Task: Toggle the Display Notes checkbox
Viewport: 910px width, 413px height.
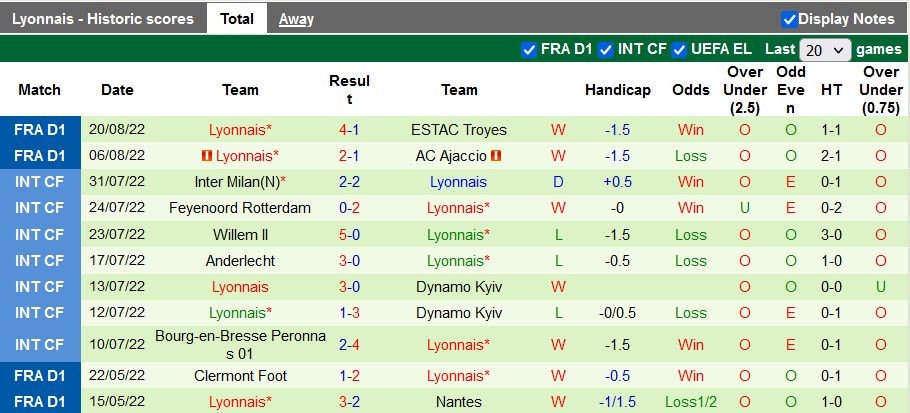Action: tap(789, 19)
